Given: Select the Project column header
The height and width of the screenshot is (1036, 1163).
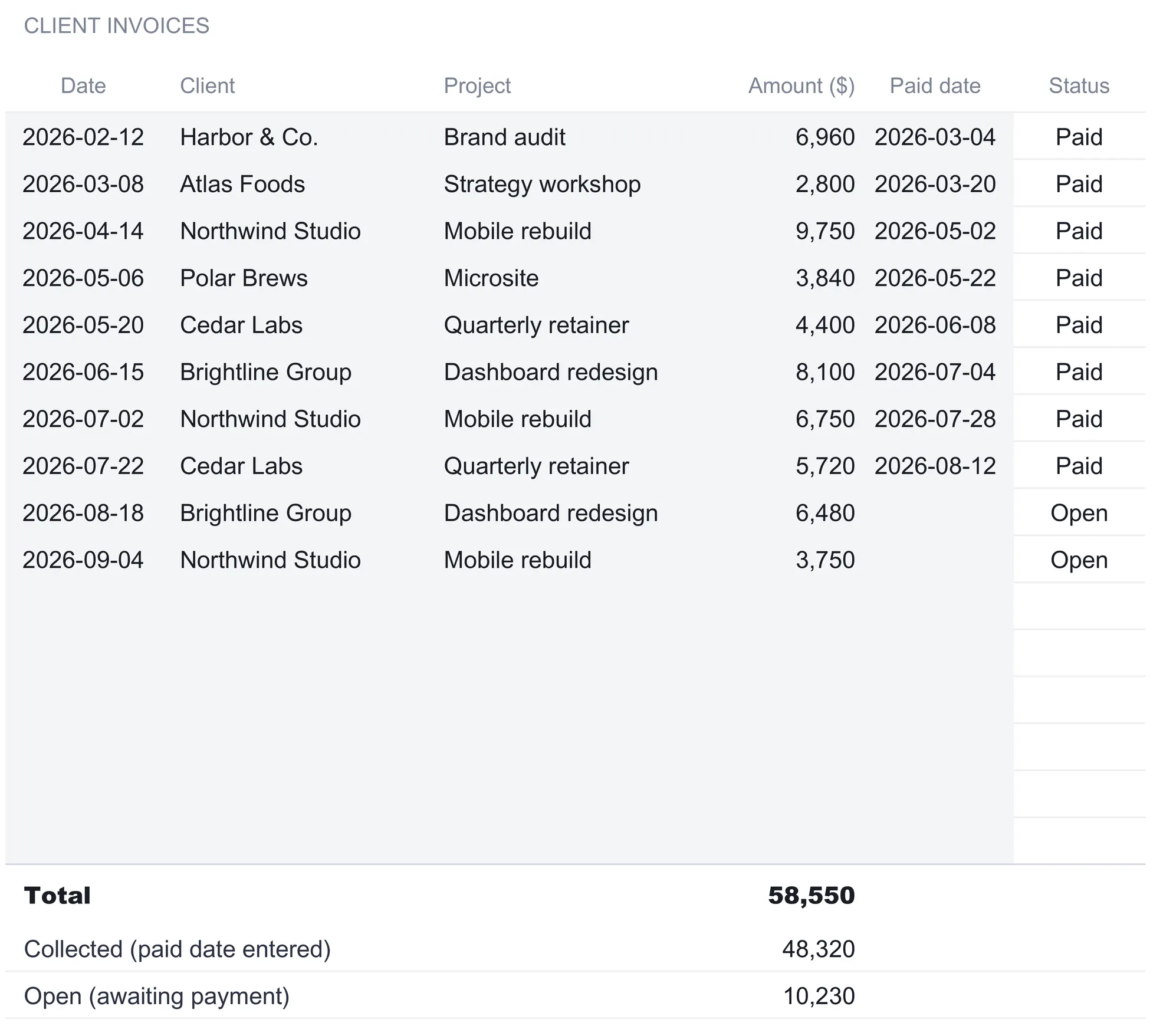Looking at the screenshot, I should click(x=477, y=86).
